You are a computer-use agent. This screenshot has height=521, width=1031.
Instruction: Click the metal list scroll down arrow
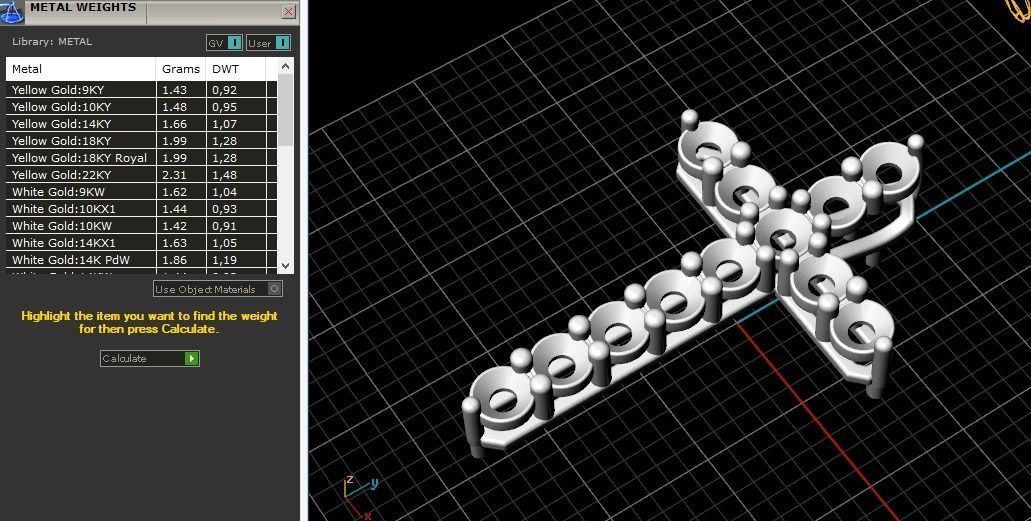coord(285,265)
